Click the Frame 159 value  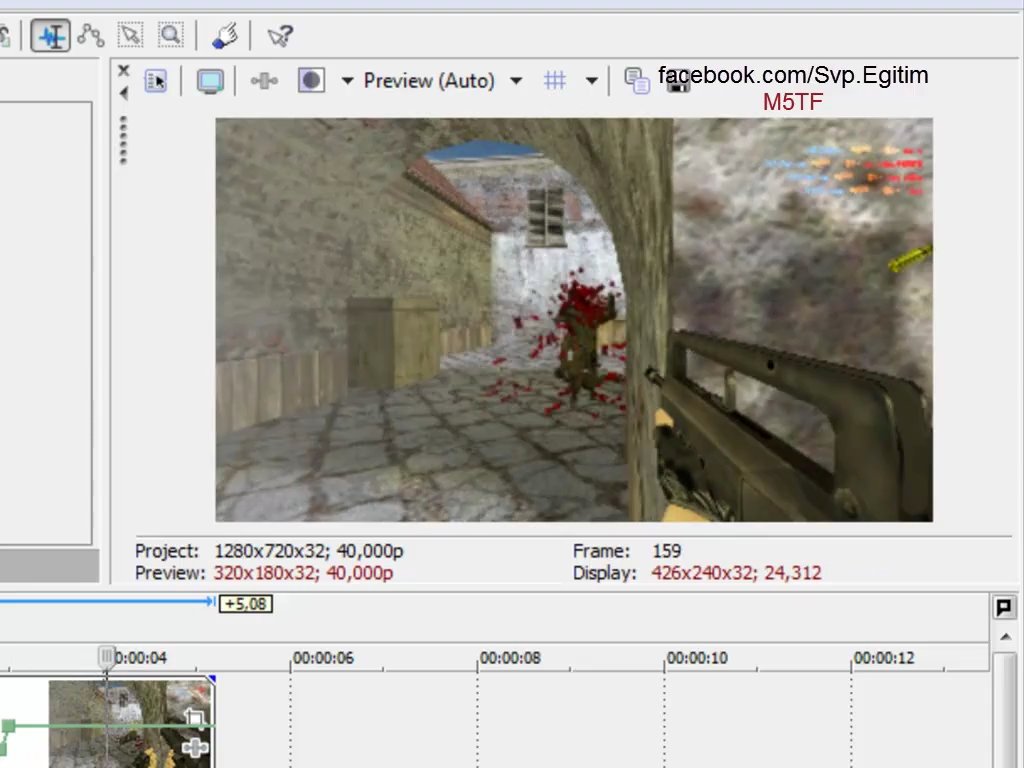click(667, 551)
